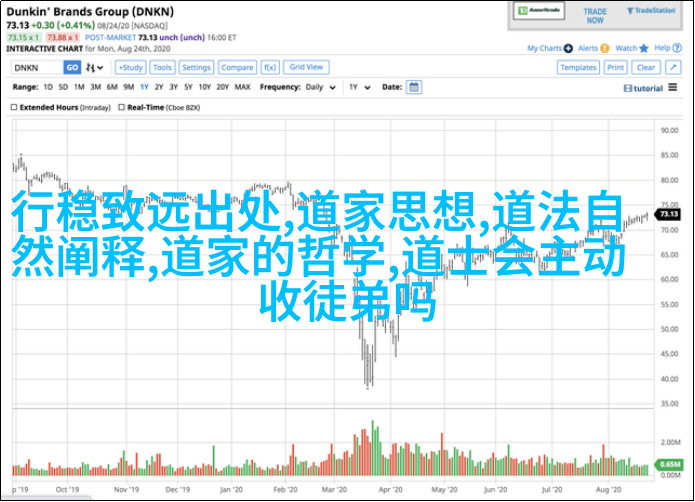Image resolution: width=695 pixels, height=502 pixels.
Task: Click the red 73.88 x 1 ask quote
Action: tap(62, 38)
